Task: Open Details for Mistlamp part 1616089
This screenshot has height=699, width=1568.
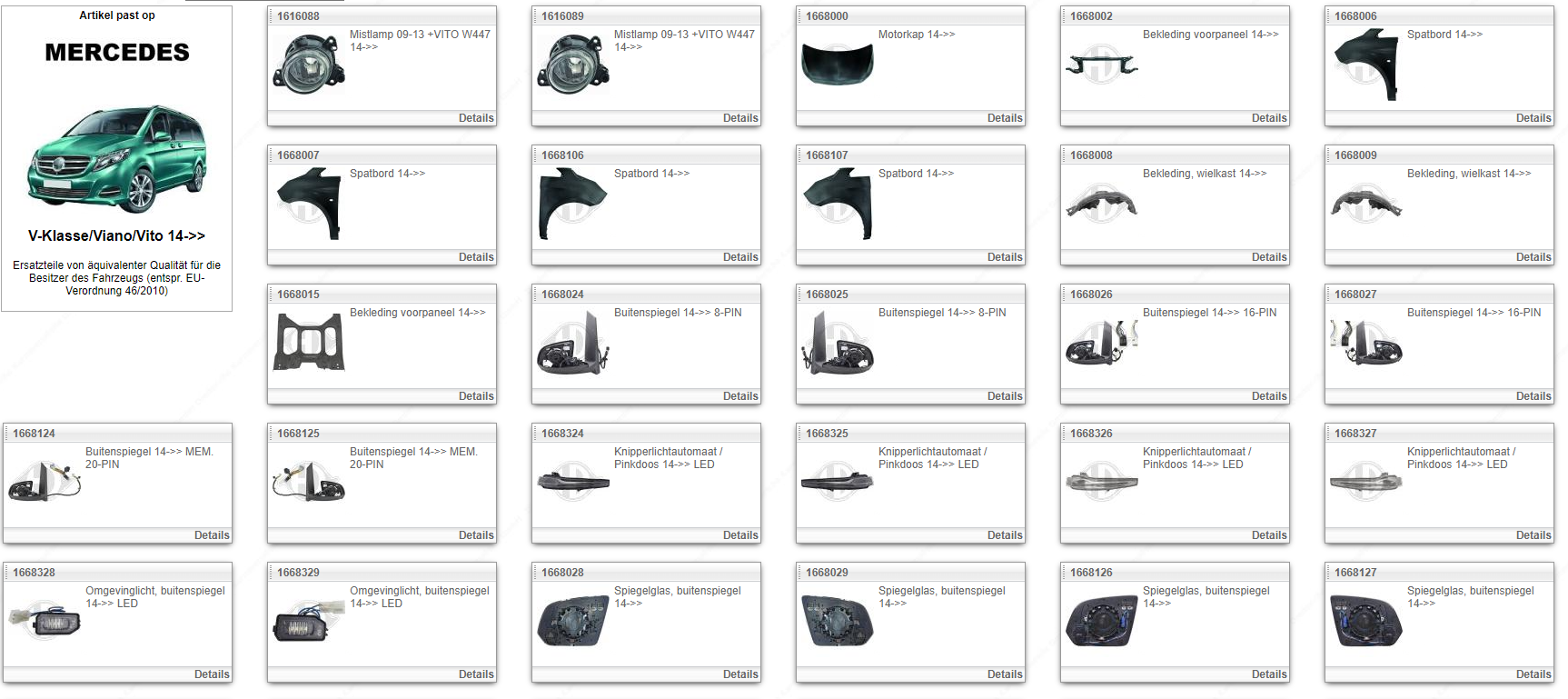Action: (739, 118)
